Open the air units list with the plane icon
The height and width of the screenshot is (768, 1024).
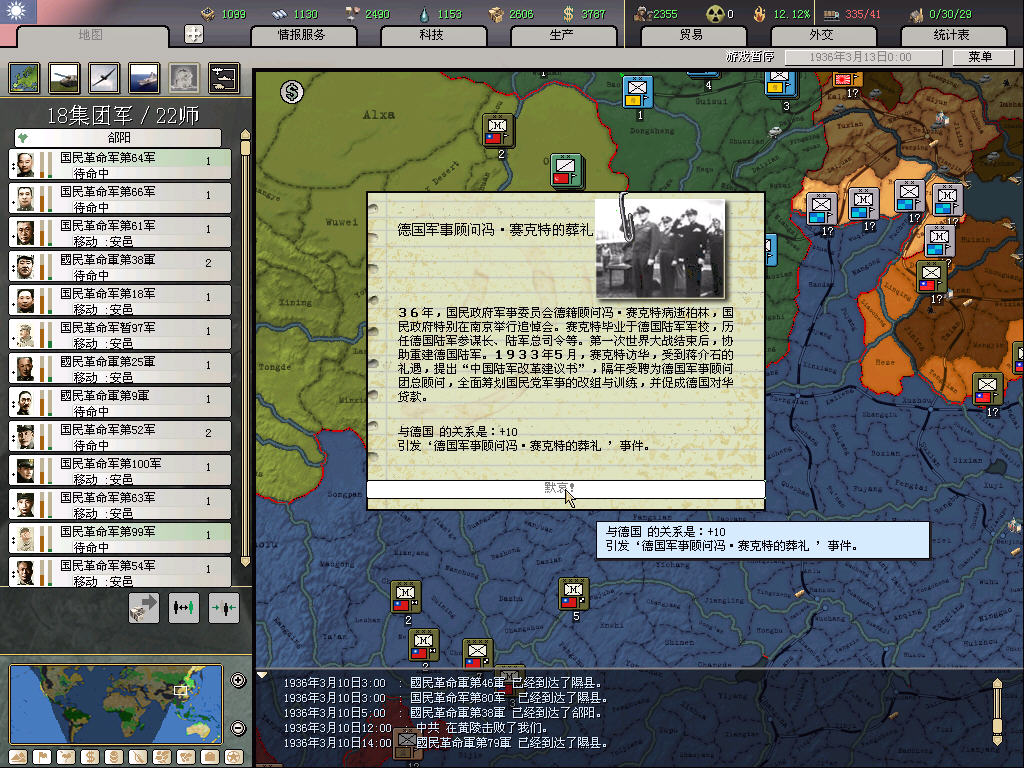pyautogui.click(x=104, y=78)
